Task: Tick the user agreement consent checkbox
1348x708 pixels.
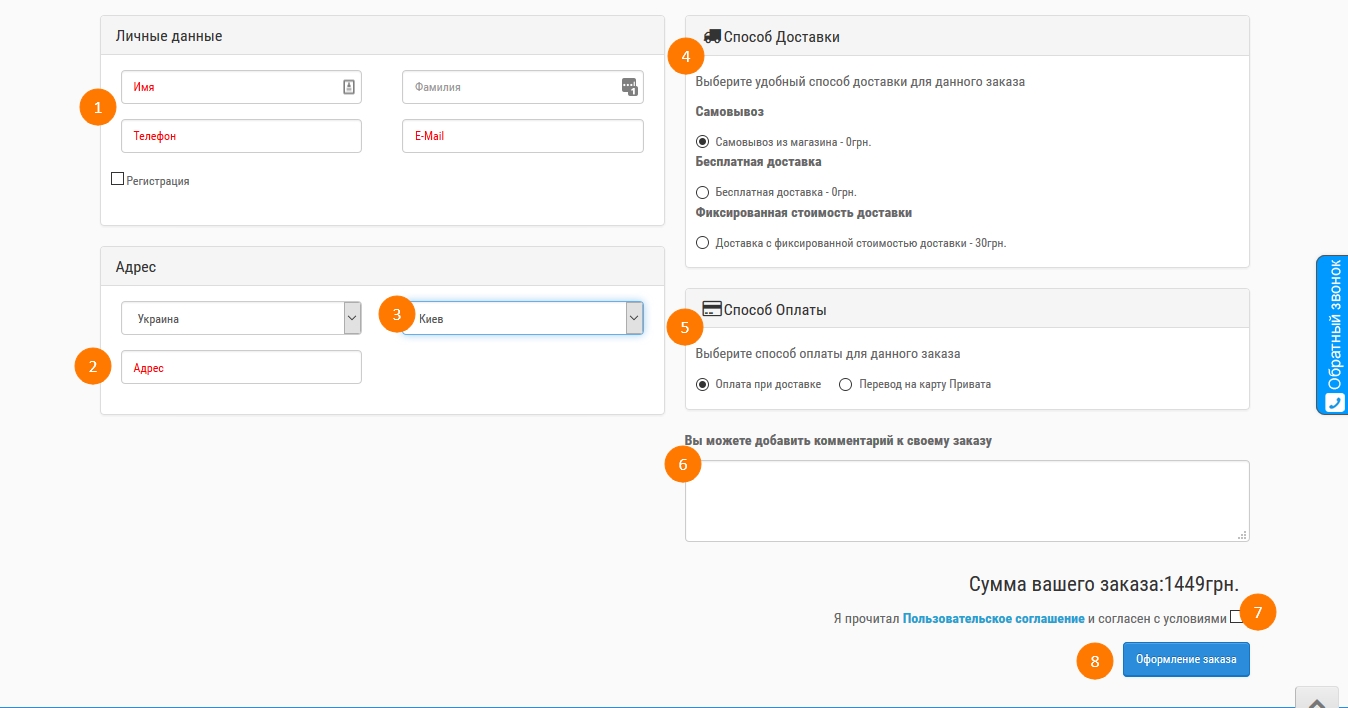Action: 1236,616
